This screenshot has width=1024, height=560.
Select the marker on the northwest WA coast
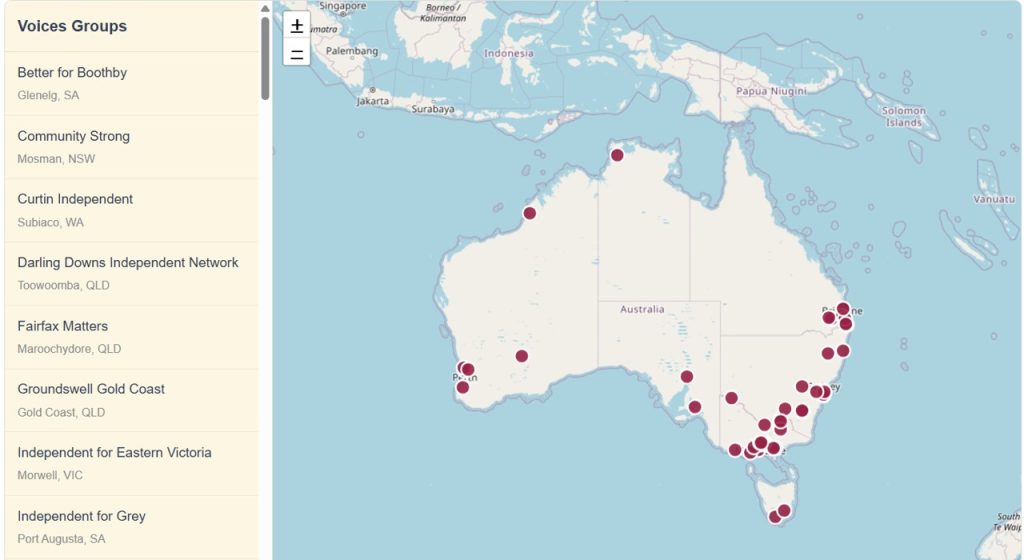point(530,213)
